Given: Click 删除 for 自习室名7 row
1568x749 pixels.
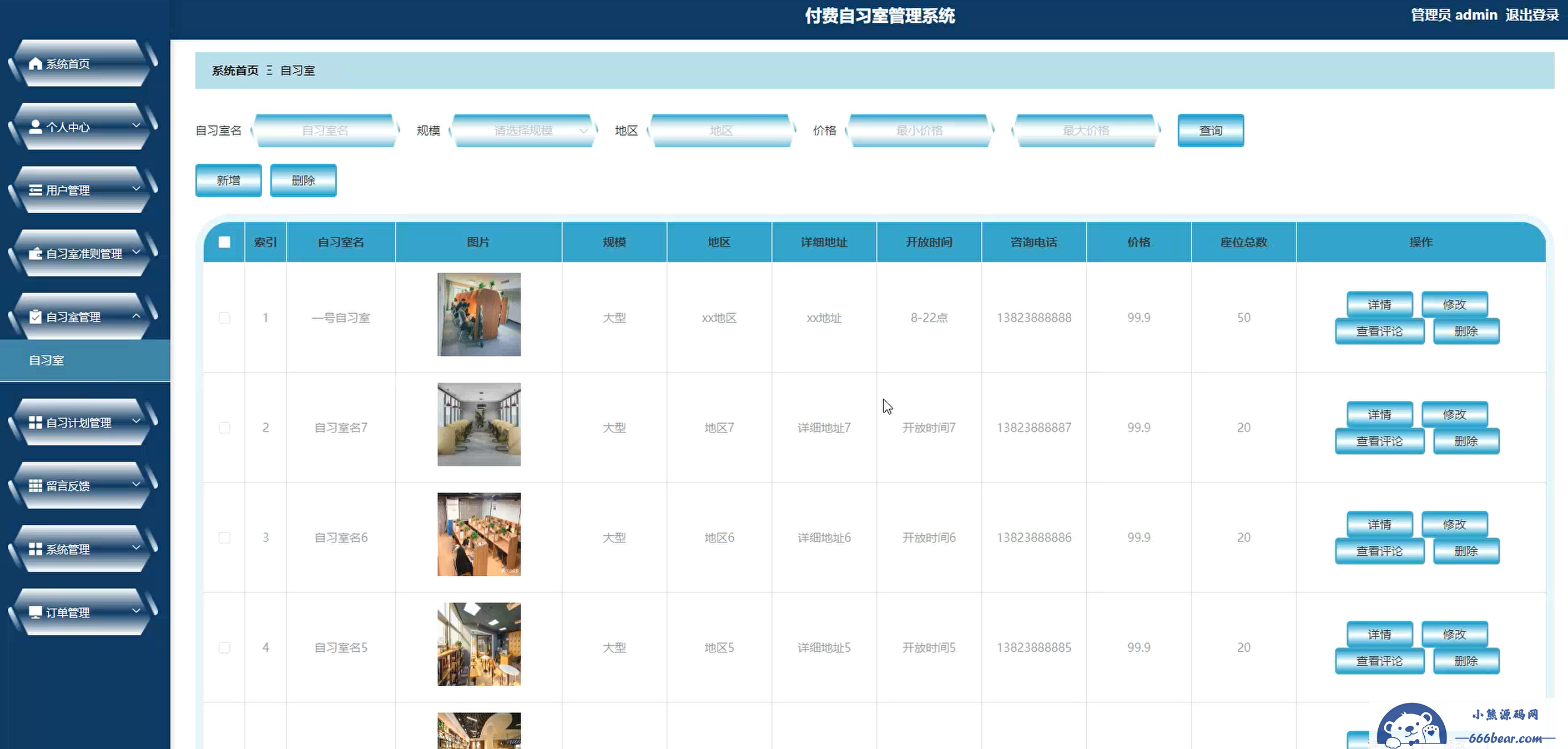Looking at the screenshot, I should point(1466,441).
